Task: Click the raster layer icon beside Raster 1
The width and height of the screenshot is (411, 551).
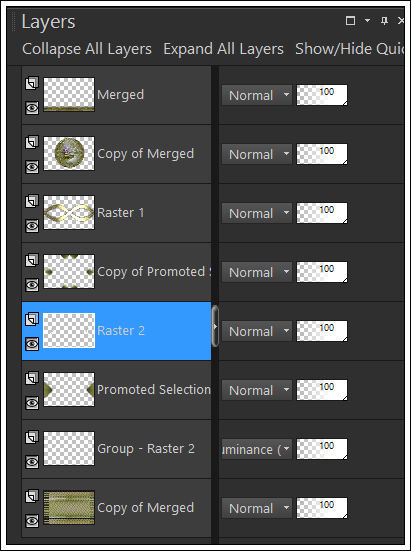Action: [32, 202]
